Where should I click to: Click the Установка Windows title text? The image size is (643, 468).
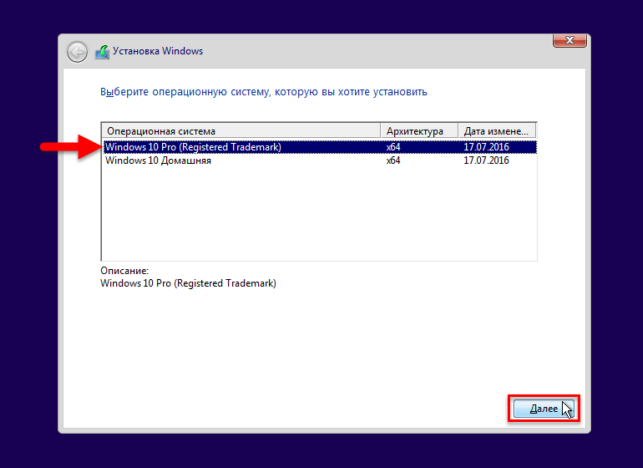pos(158,51)
